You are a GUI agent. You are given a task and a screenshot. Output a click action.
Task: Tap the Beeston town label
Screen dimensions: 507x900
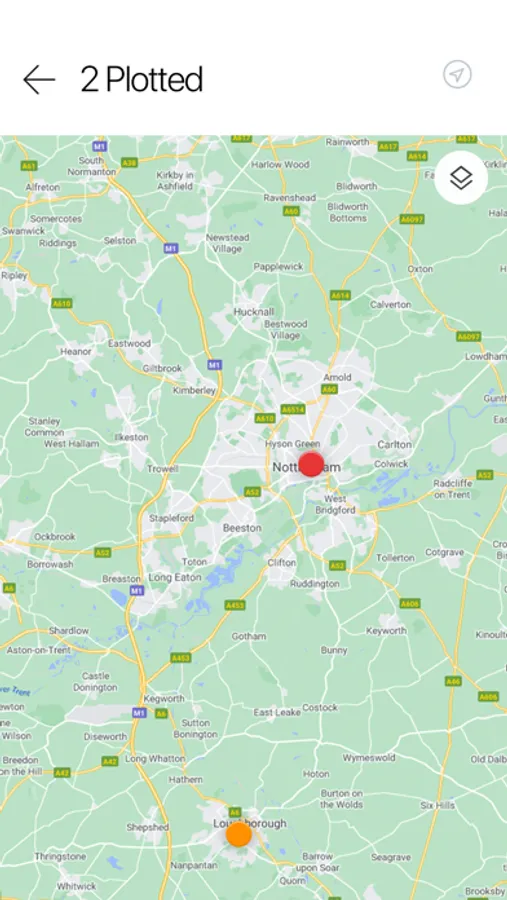pyautogui.click(x=242, y=527)
